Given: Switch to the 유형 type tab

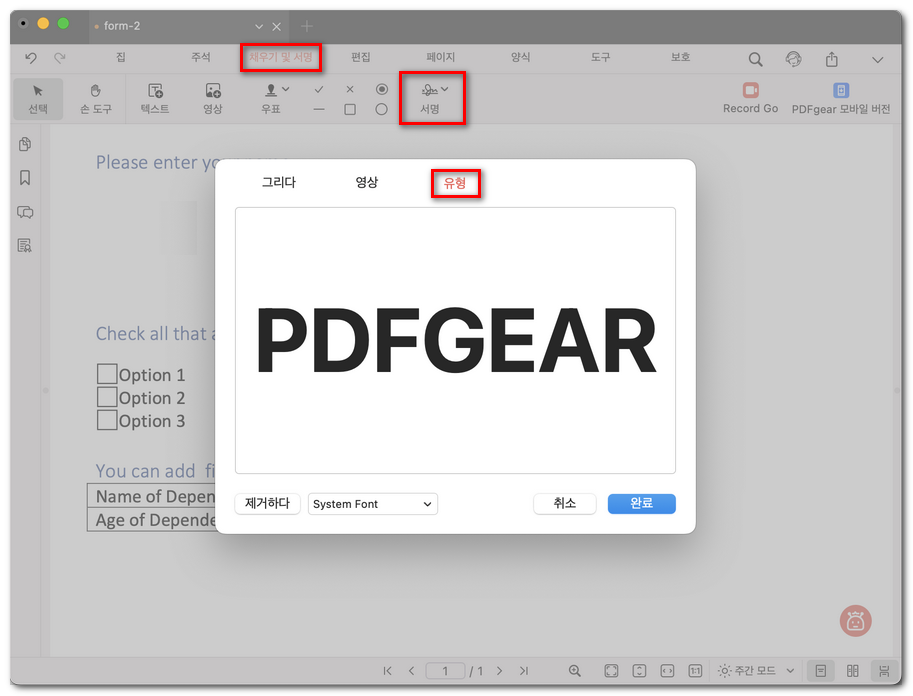Looking at the screenshot, I should (x=455, y=183).
